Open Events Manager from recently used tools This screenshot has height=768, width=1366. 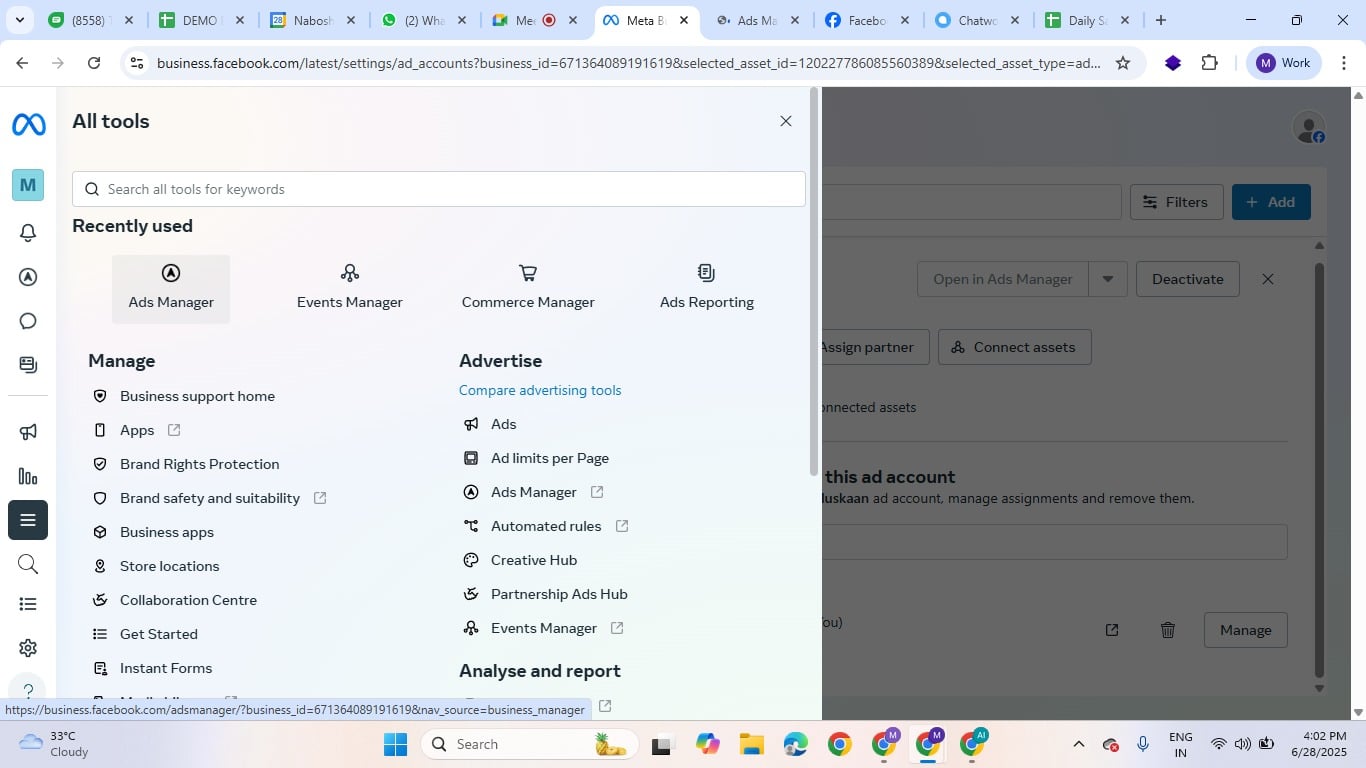click(349, 287)
